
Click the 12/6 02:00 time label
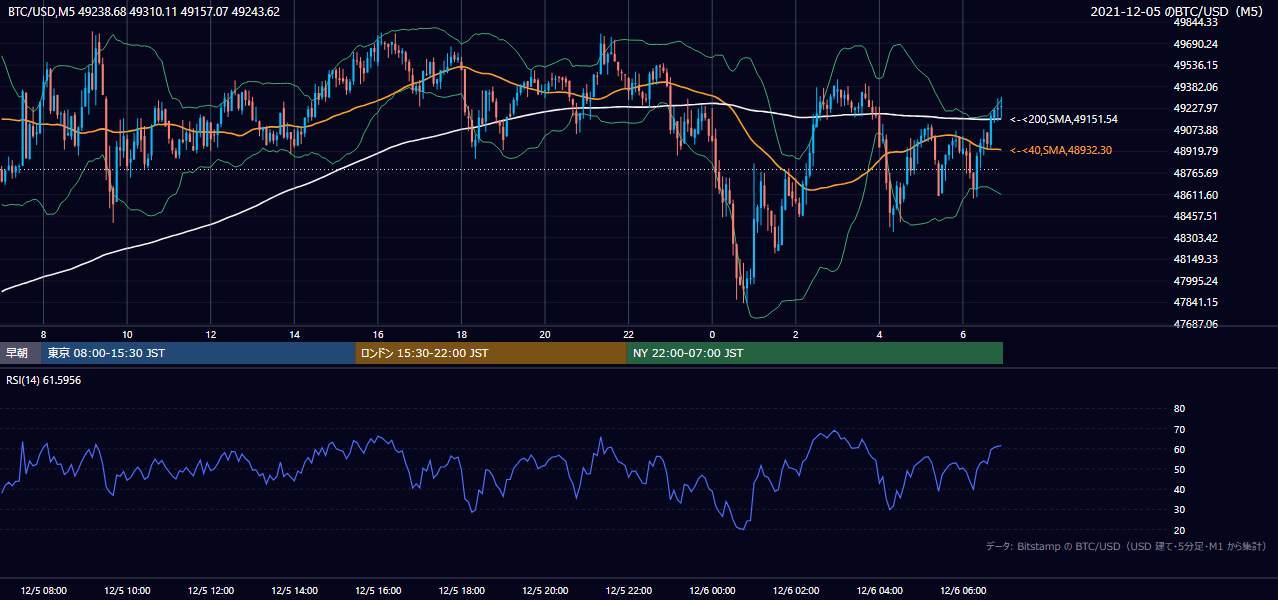(796, 591)
